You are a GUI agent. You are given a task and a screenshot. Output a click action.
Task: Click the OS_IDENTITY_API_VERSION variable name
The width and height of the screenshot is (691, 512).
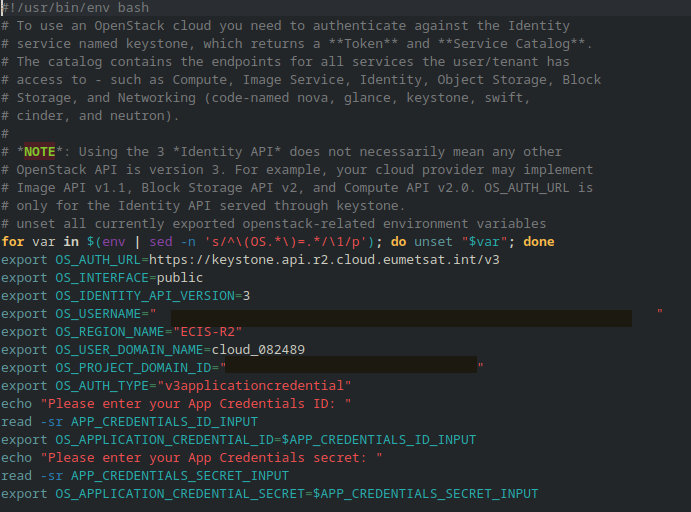point(145,296)
